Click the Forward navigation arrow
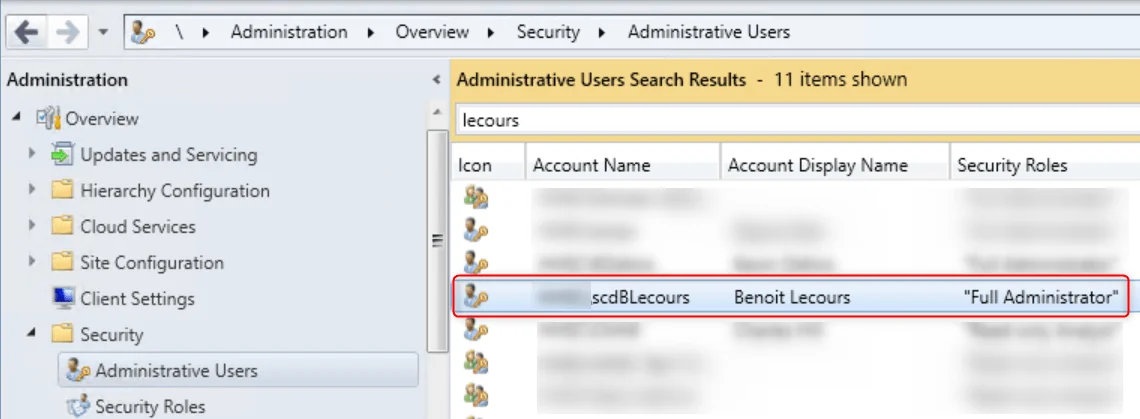 pyautogui.click(x=68, y=33)
